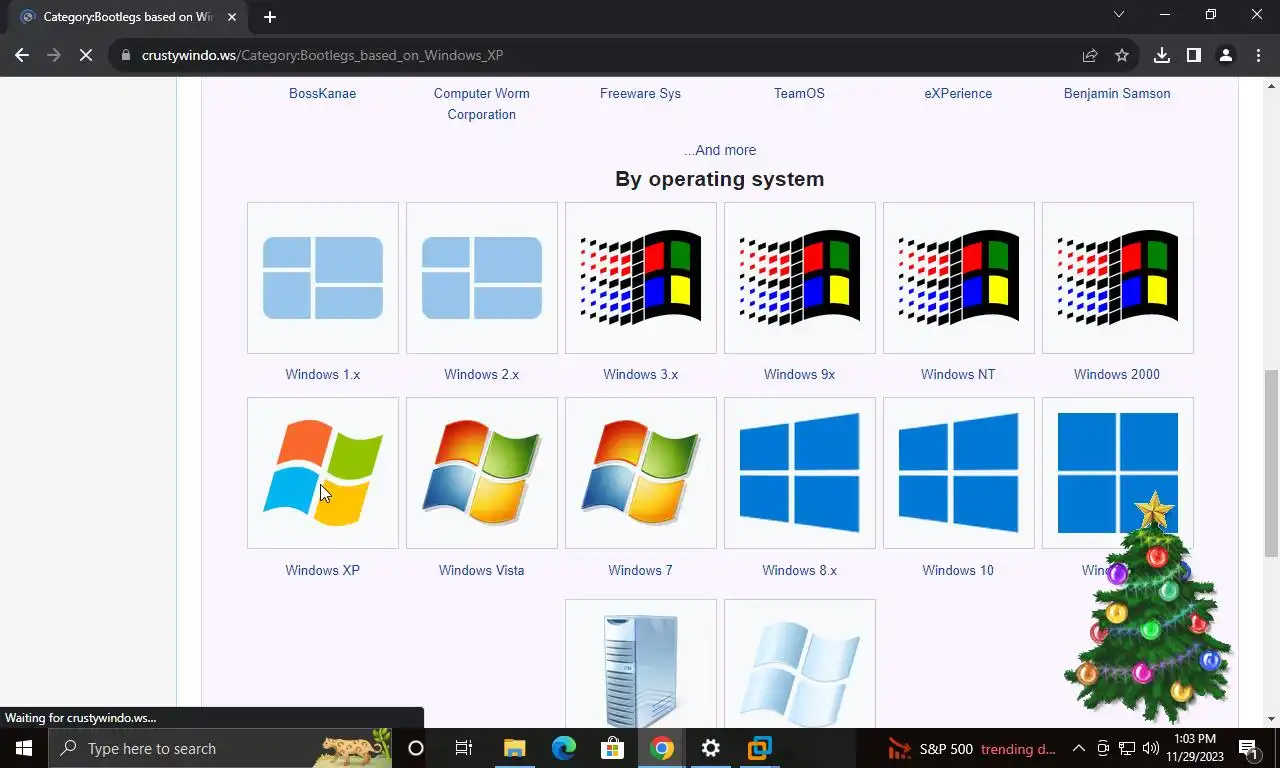Open the Windows 1.x text link

(x=323, y=374)
